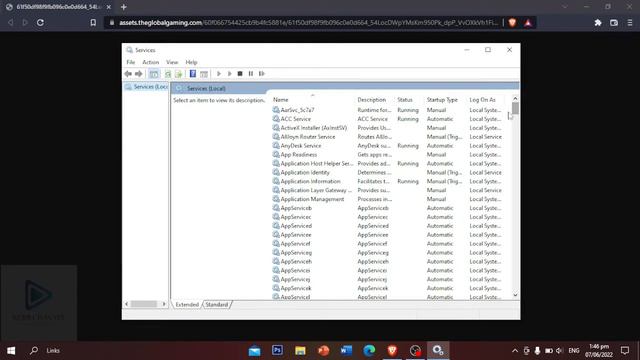Click tree pane horizontal scrollbar right arrow

click(x=164, y=304)
